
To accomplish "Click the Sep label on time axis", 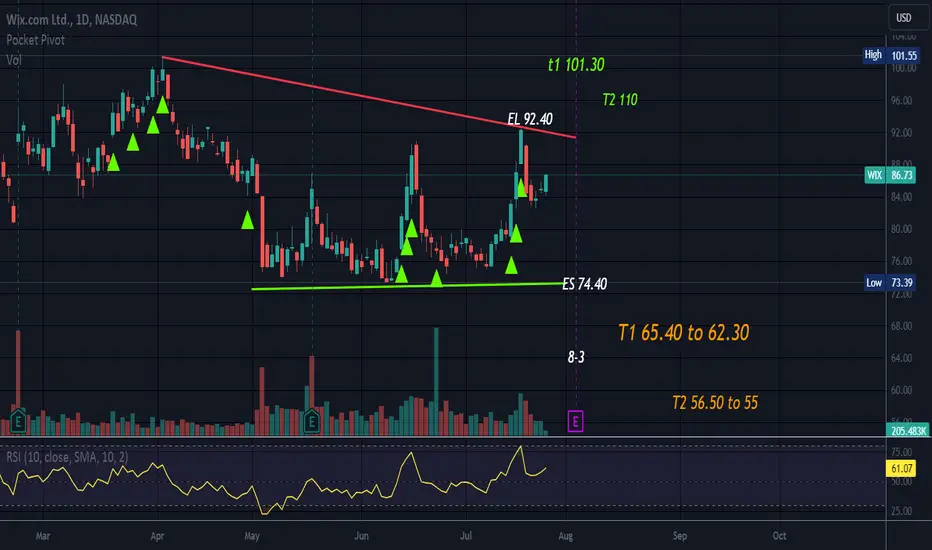I will 680,536.
